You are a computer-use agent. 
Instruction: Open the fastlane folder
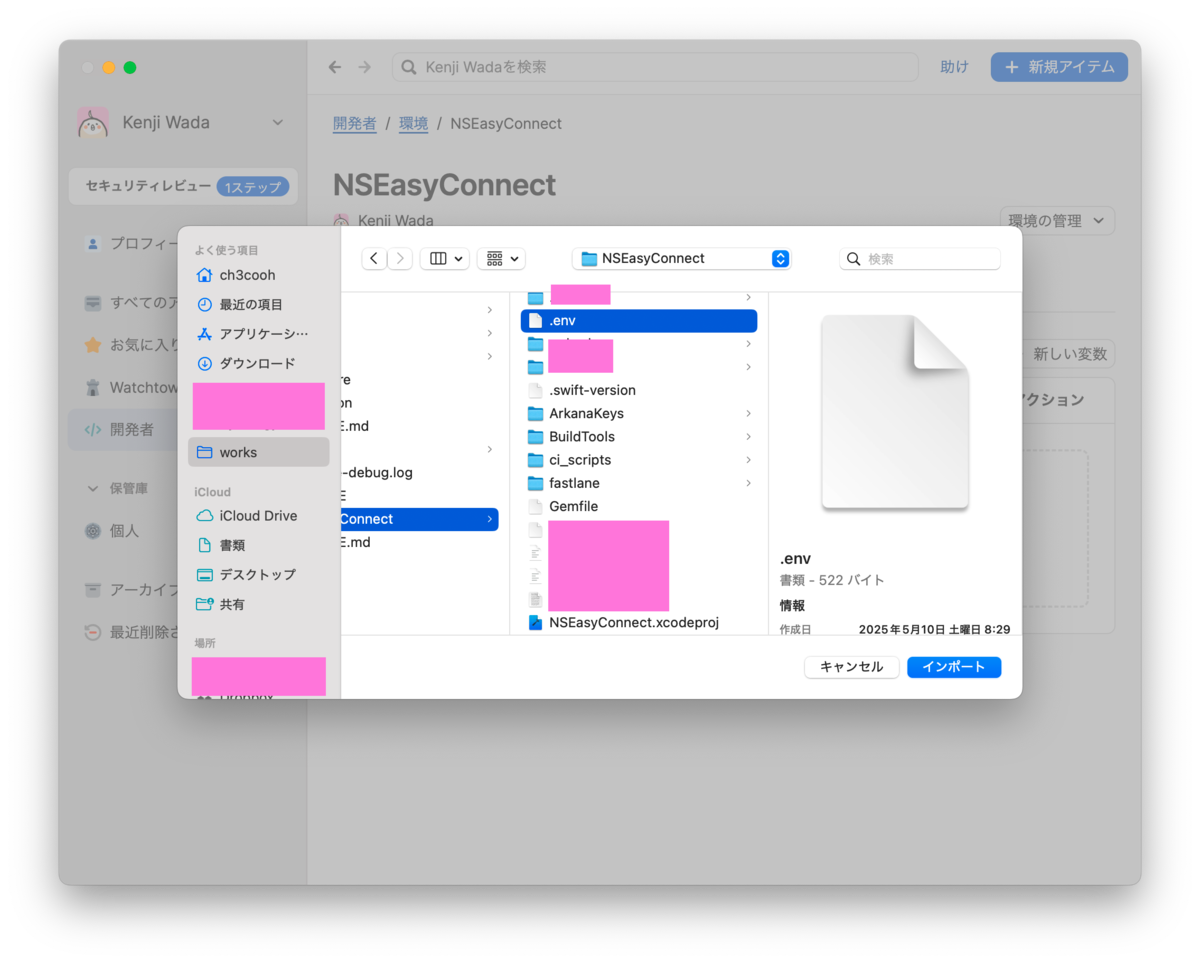click(574, 483)
